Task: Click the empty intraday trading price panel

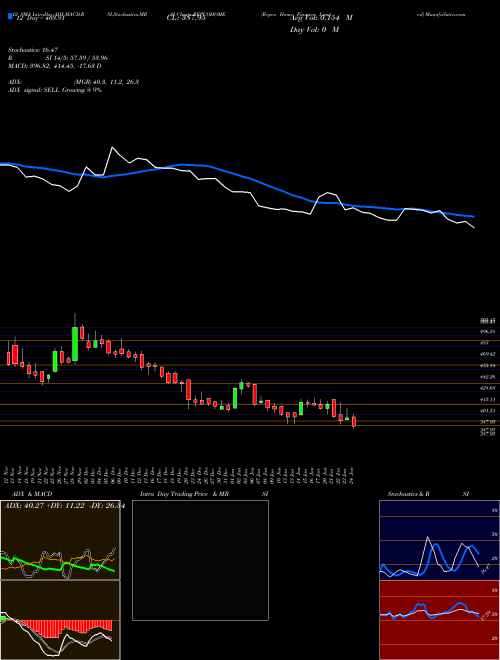Action: pyautogui.click(x=200, y=560)
